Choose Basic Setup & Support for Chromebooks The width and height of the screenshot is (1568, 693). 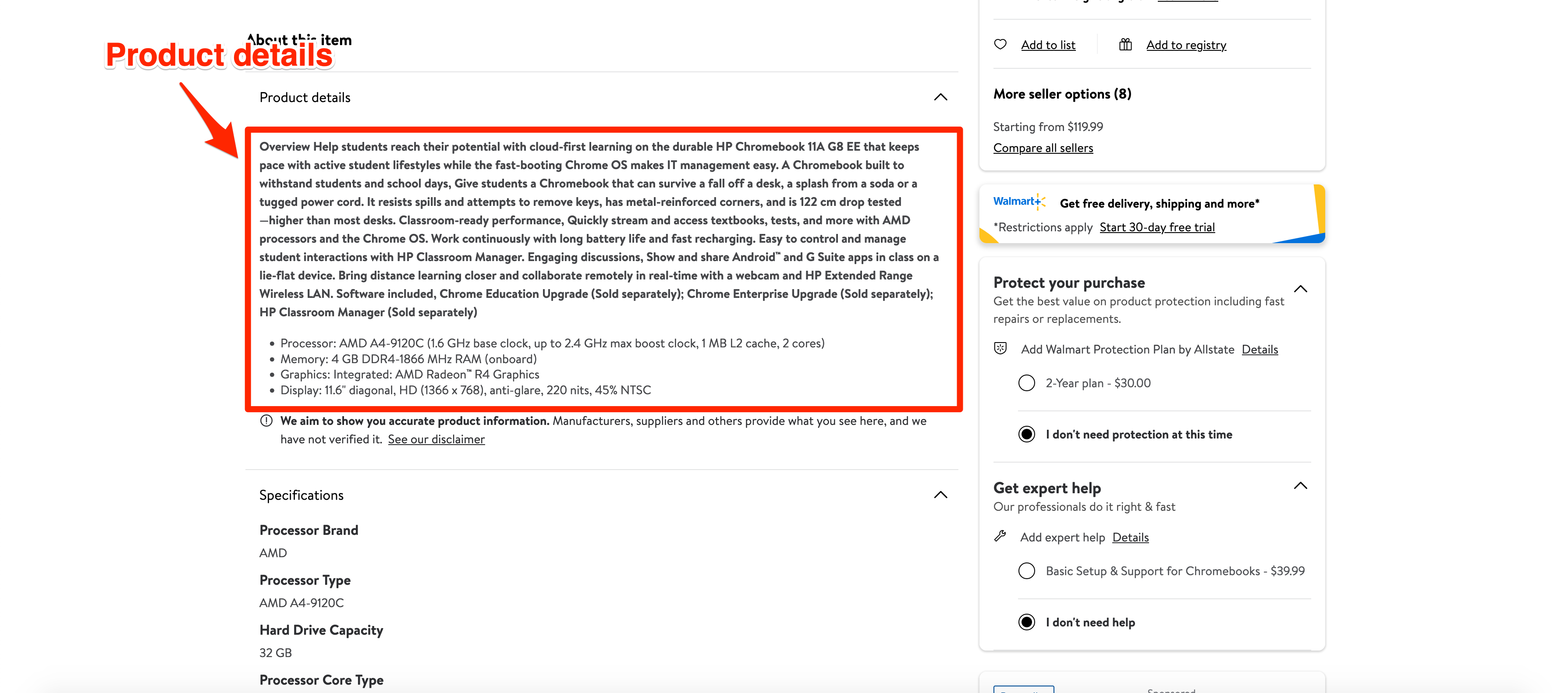tap(1027, 571)
